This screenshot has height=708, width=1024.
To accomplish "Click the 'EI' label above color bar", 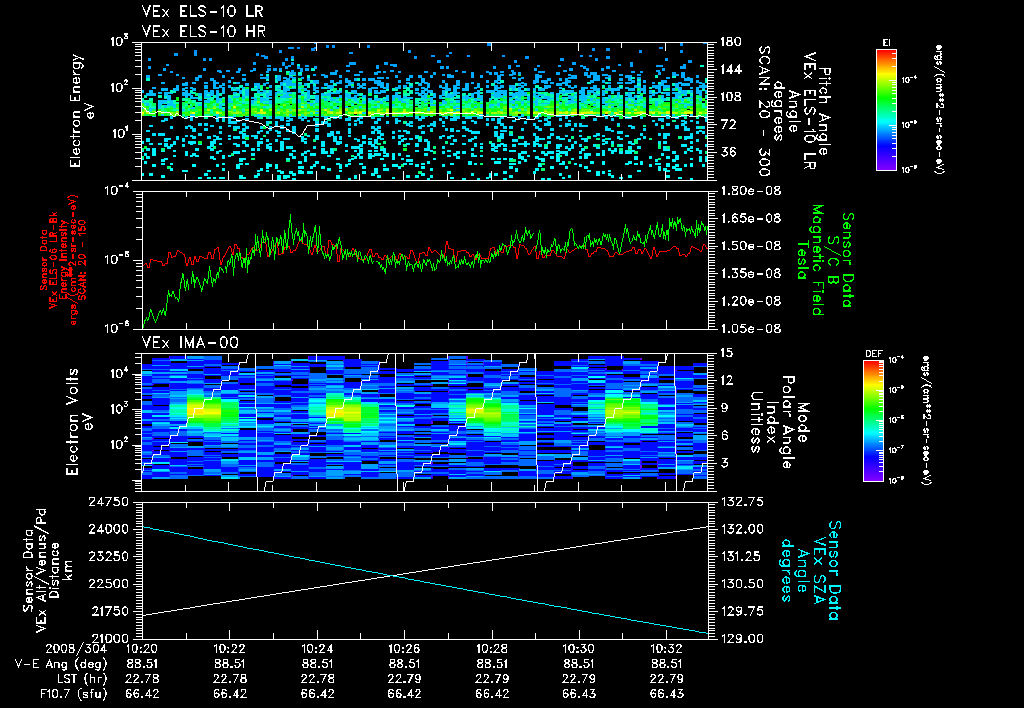I will (x=886, y=42).
